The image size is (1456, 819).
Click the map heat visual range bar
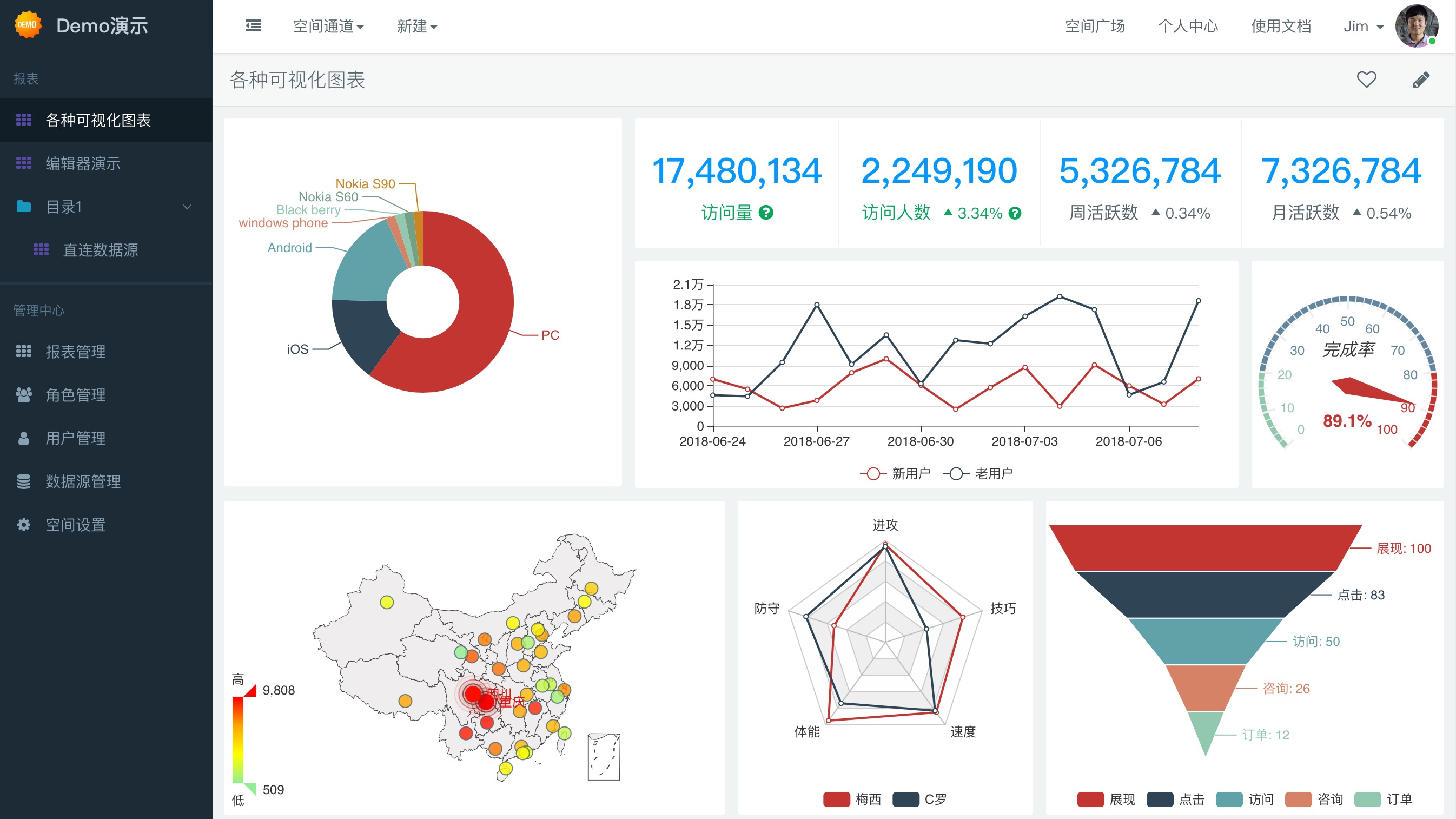point(238,739)
